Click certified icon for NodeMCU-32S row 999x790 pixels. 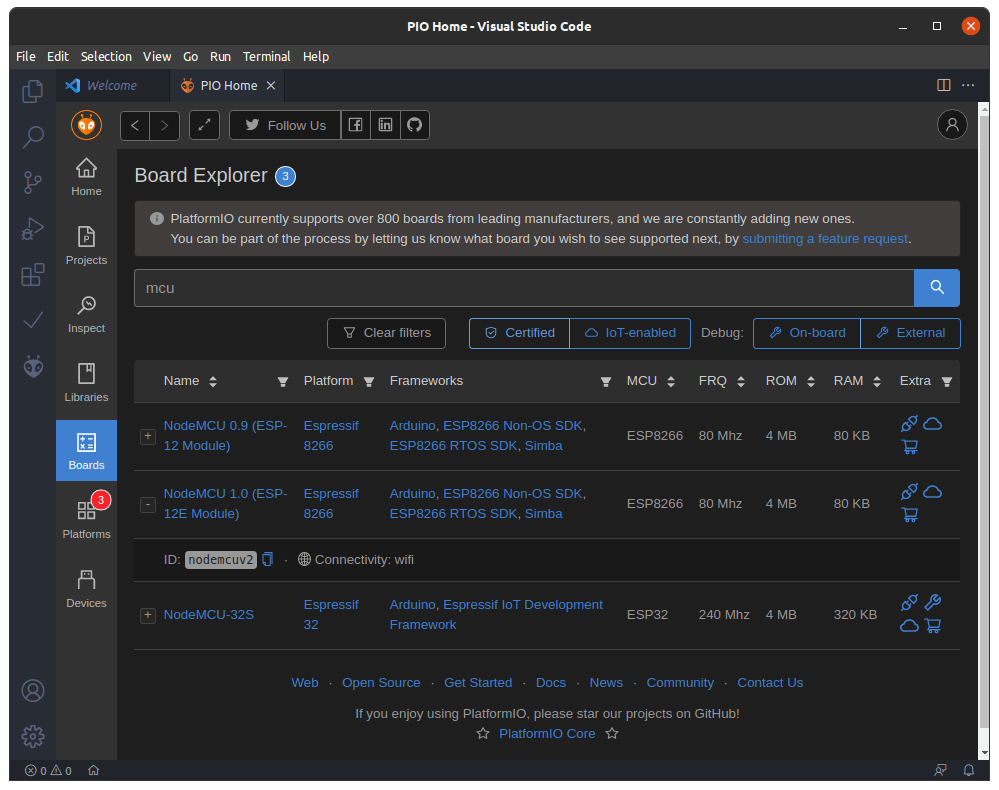[x=909, y=602]
